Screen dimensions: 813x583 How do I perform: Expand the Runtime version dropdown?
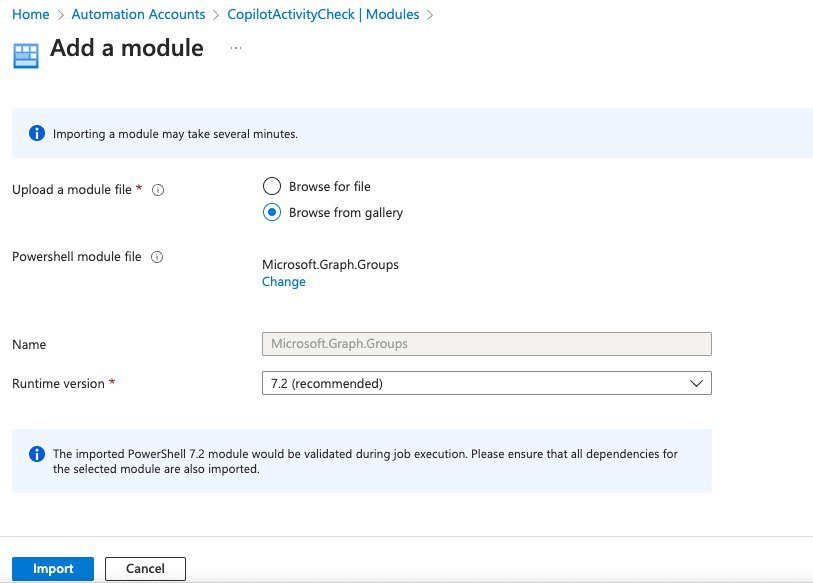pos(486,383)
